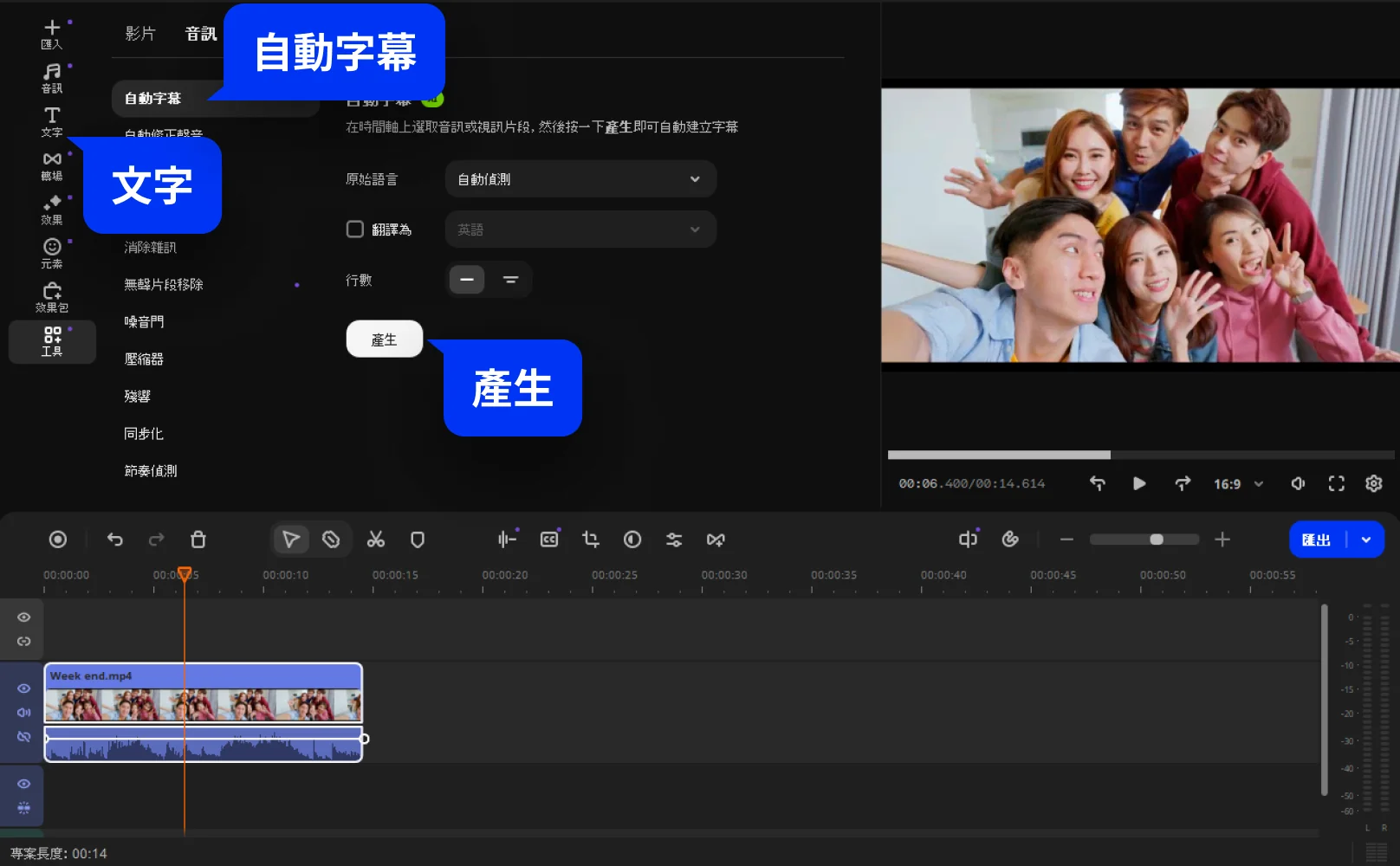Image resolution: width=1400 pixels, height=866 pixels.
Task: Select 無聲片段移除 in the tools list
Action: [164, 285]
